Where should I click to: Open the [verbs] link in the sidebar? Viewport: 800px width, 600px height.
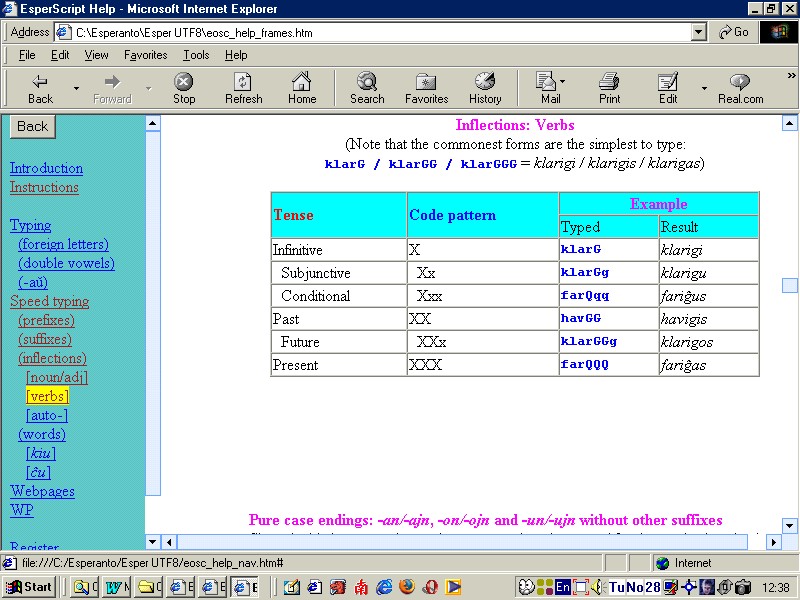[47, 396]
